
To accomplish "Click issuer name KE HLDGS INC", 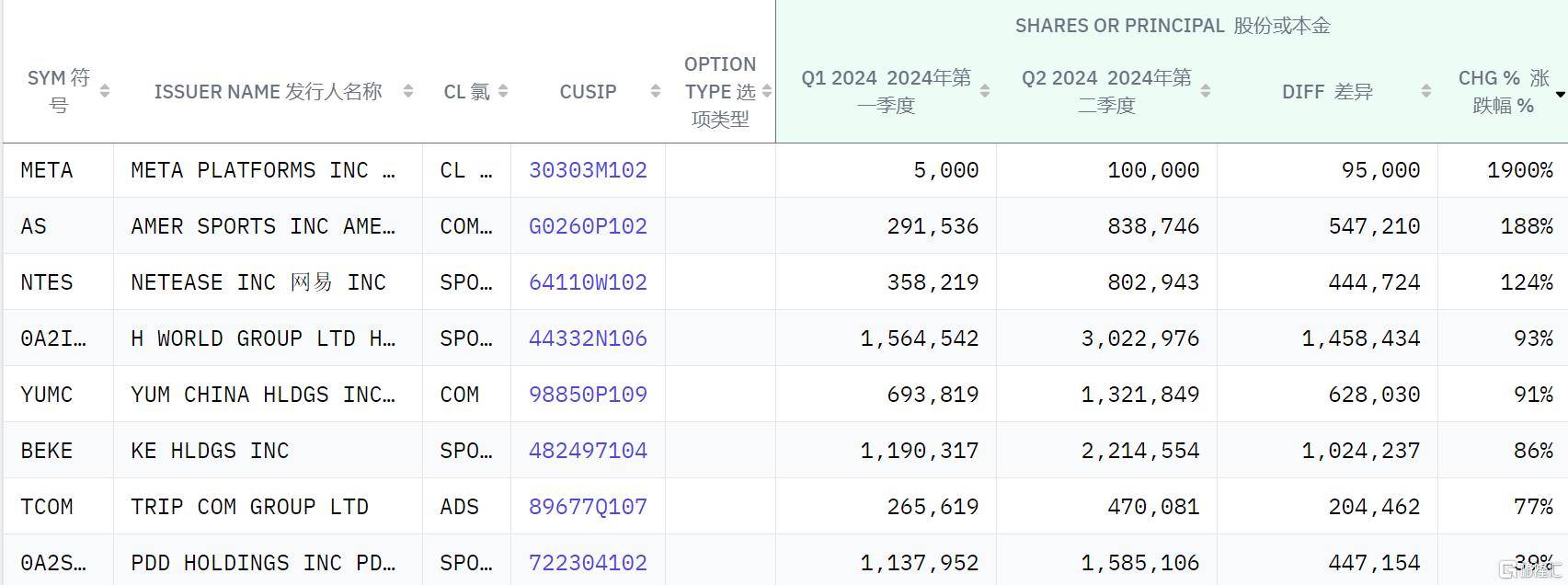I will pos(210,451).
